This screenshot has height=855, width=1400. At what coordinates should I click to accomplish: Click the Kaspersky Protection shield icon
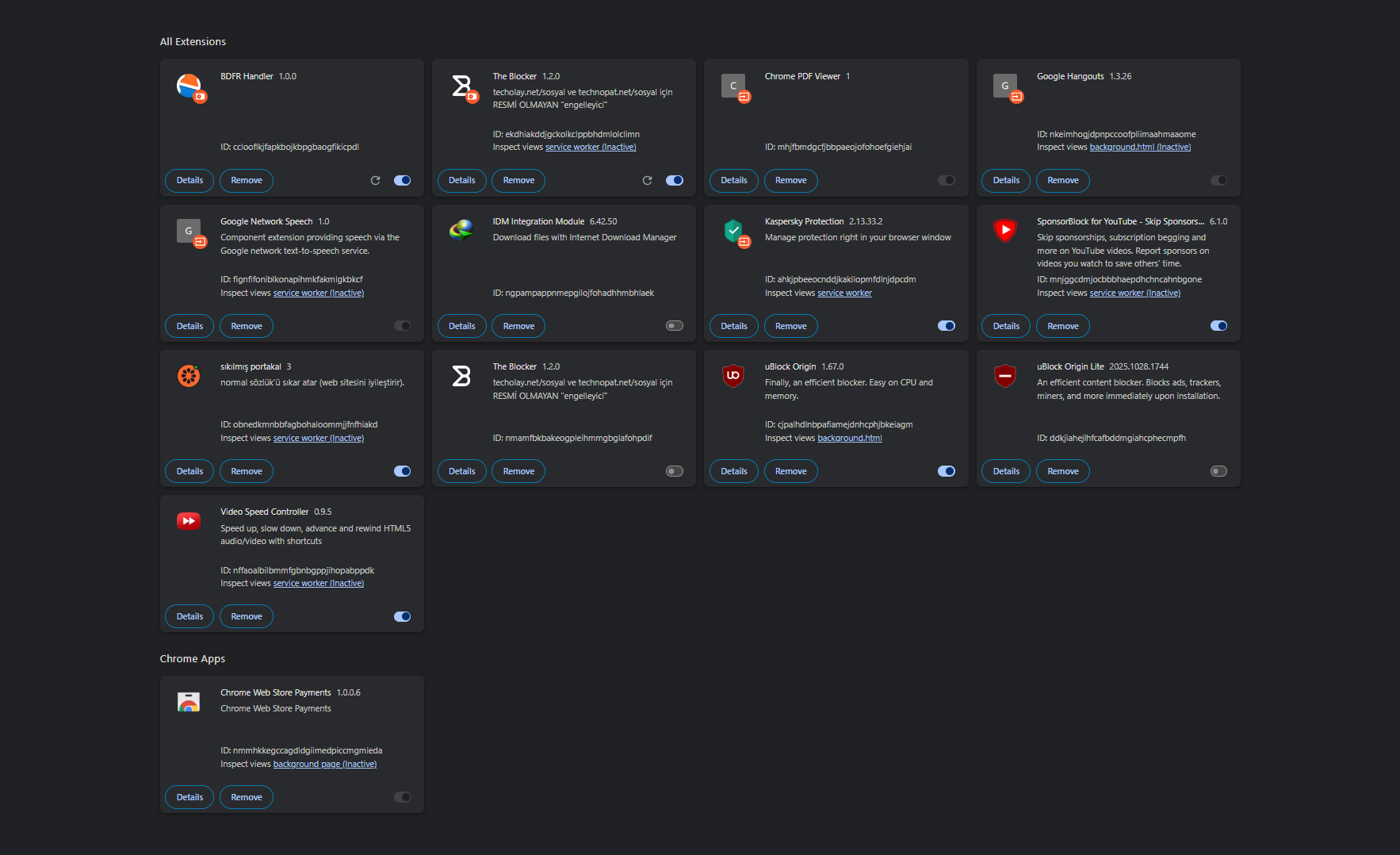733,231
